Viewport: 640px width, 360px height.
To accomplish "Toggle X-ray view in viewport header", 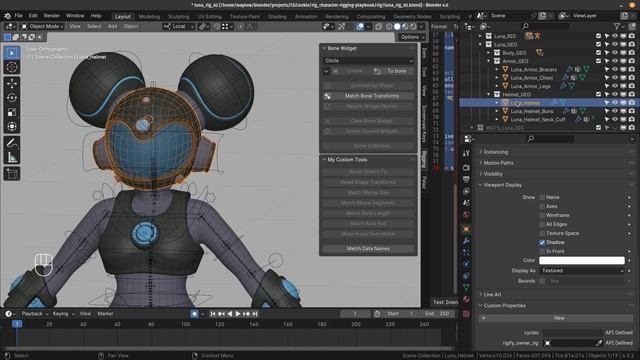I will click(x=378, y=27).
